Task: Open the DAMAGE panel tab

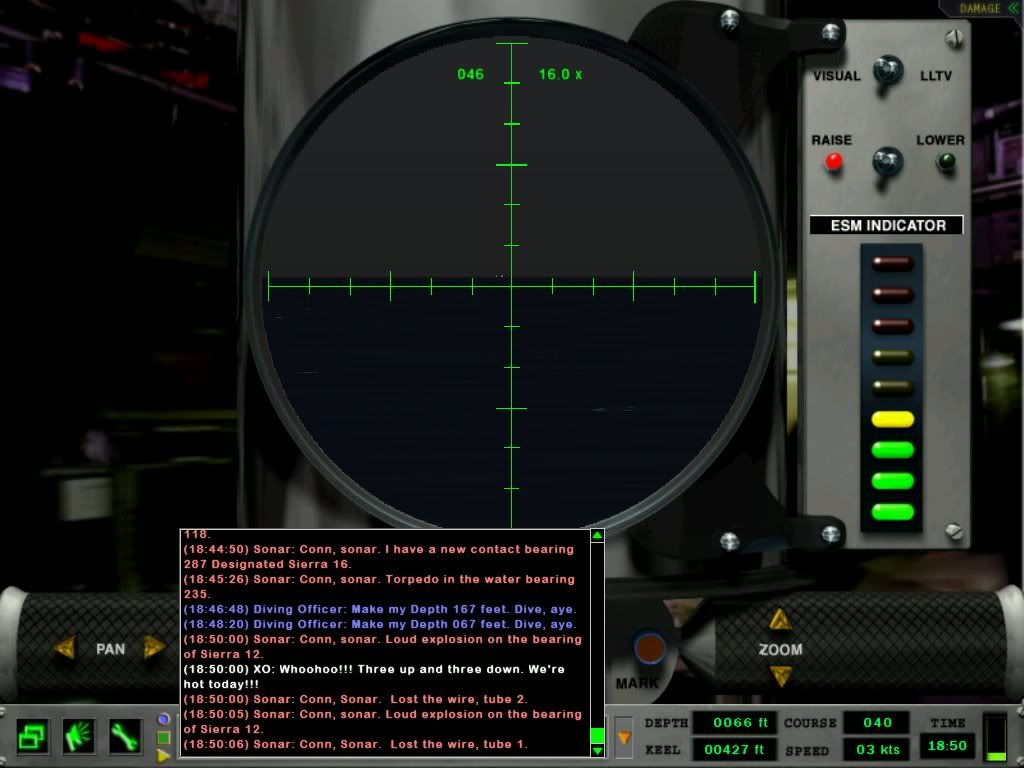Action: pos(984,8)
